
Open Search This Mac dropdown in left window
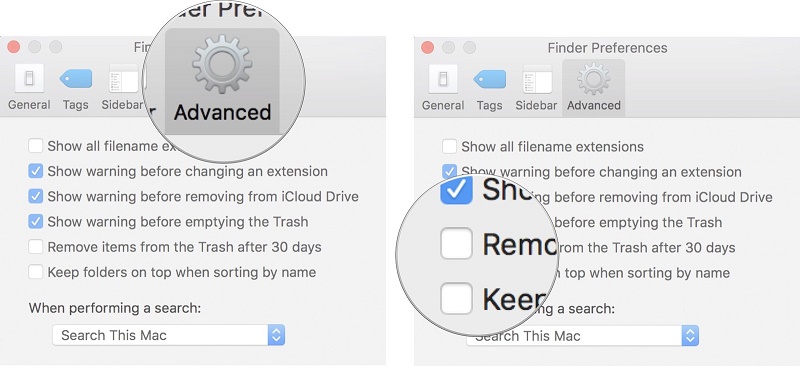pyautogui.click(x=168, y=335)
